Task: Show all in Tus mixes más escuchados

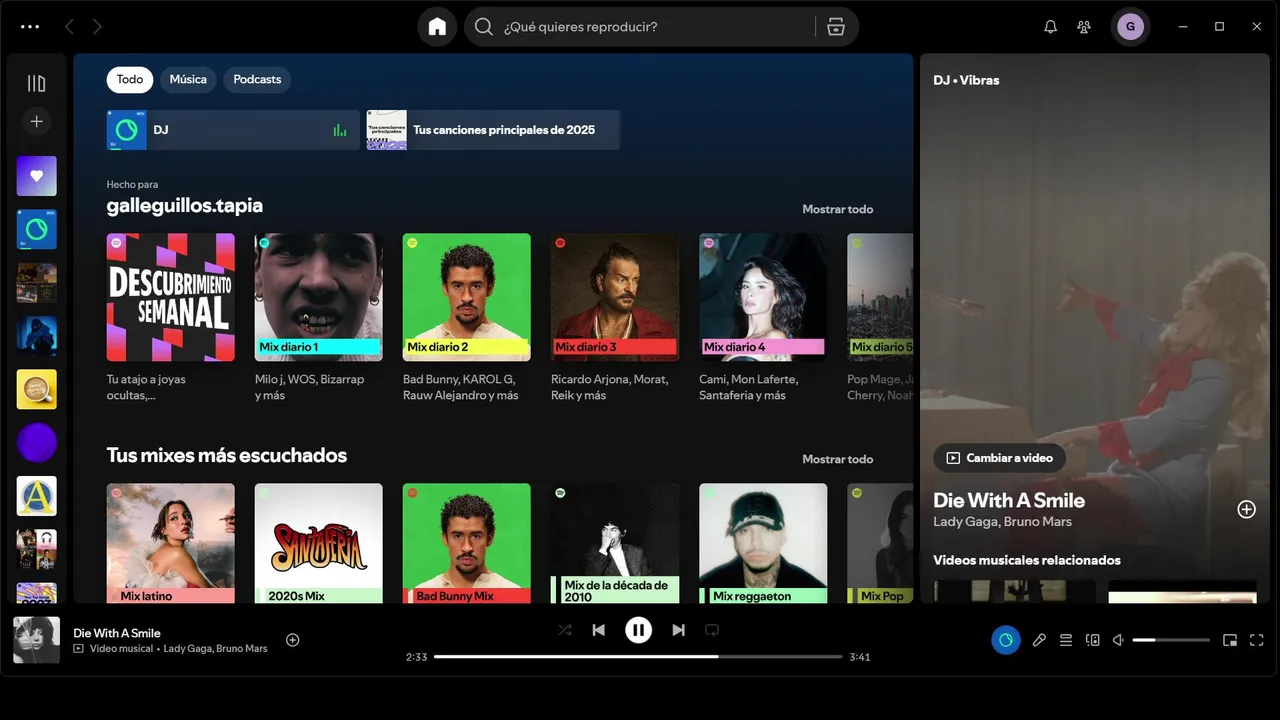Action: [x=837, y=459]
